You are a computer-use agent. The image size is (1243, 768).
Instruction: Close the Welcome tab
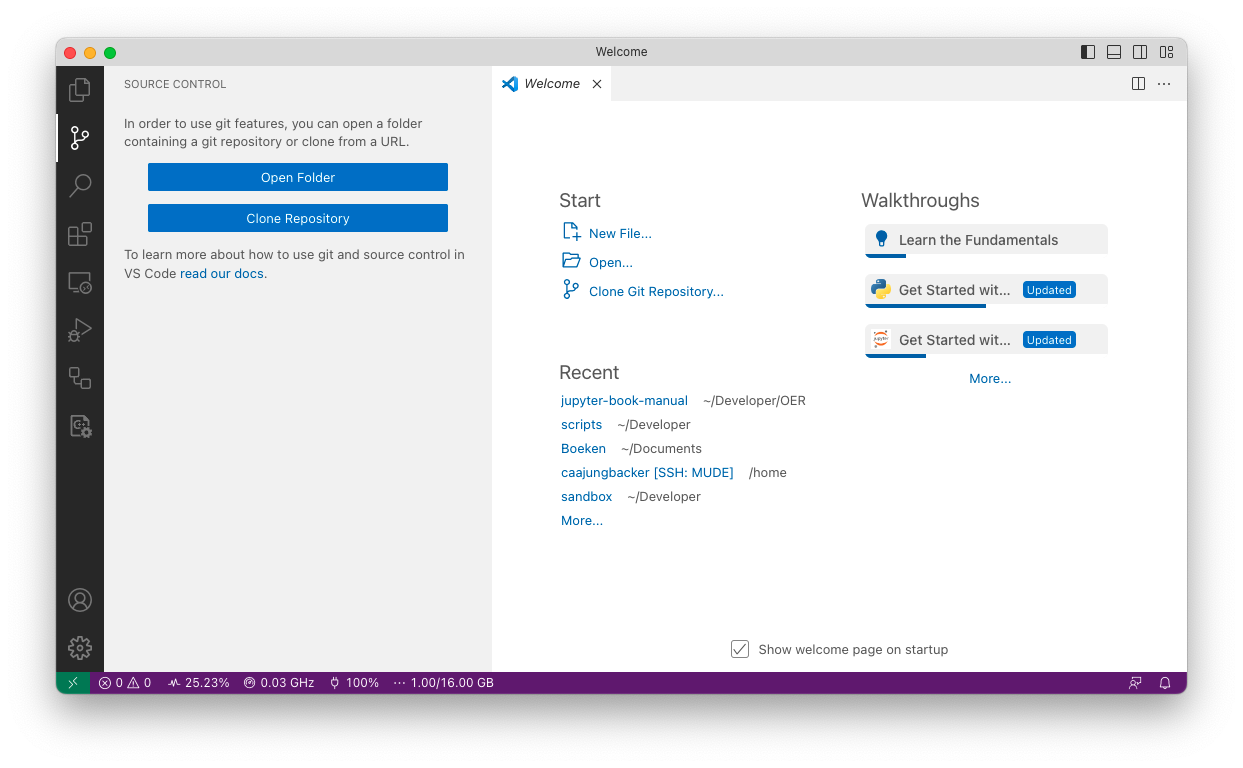(597, 84)
